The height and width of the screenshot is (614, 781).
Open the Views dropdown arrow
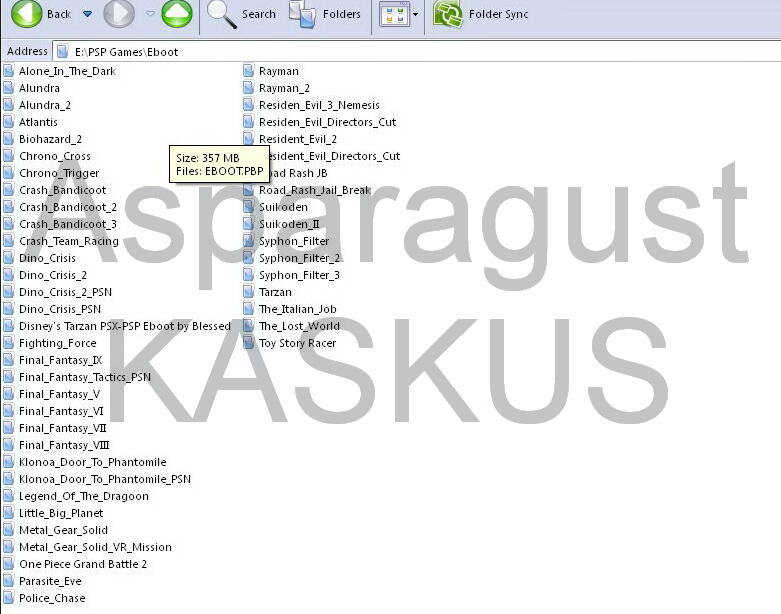click(x=415, y=14)
